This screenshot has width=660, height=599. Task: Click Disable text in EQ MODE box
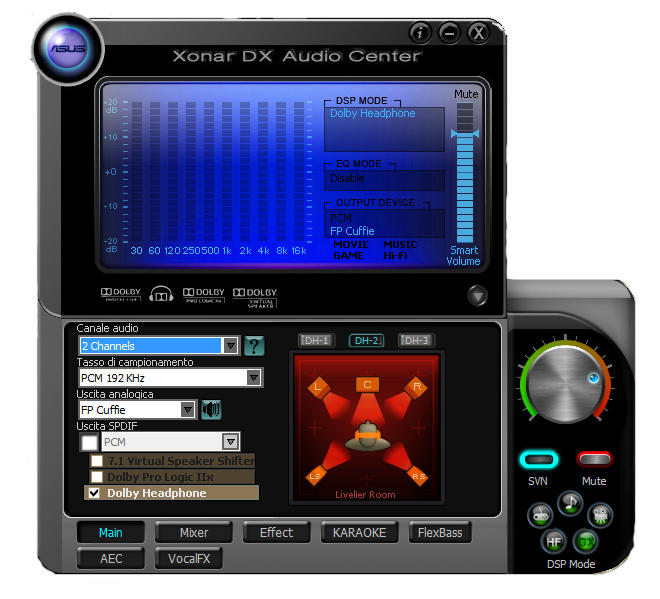(x=347, y=178)
